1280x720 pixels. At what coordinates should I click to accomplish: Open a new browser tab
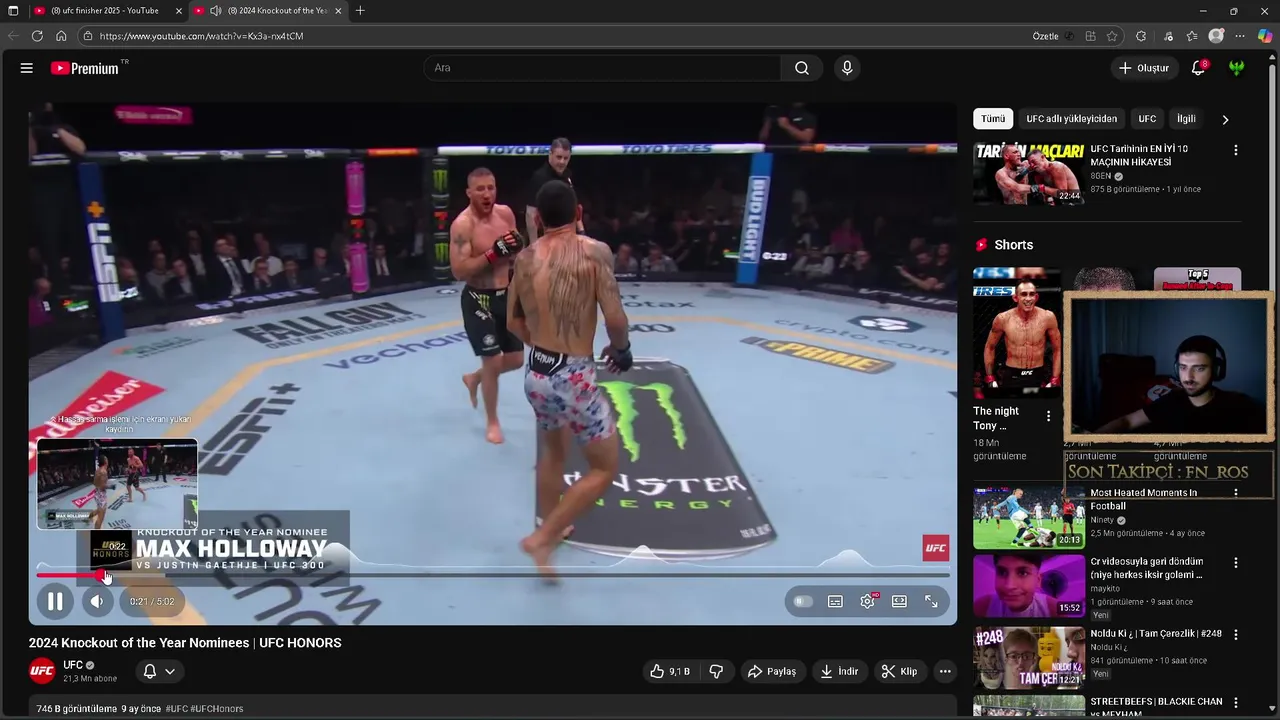click(360, 11)
